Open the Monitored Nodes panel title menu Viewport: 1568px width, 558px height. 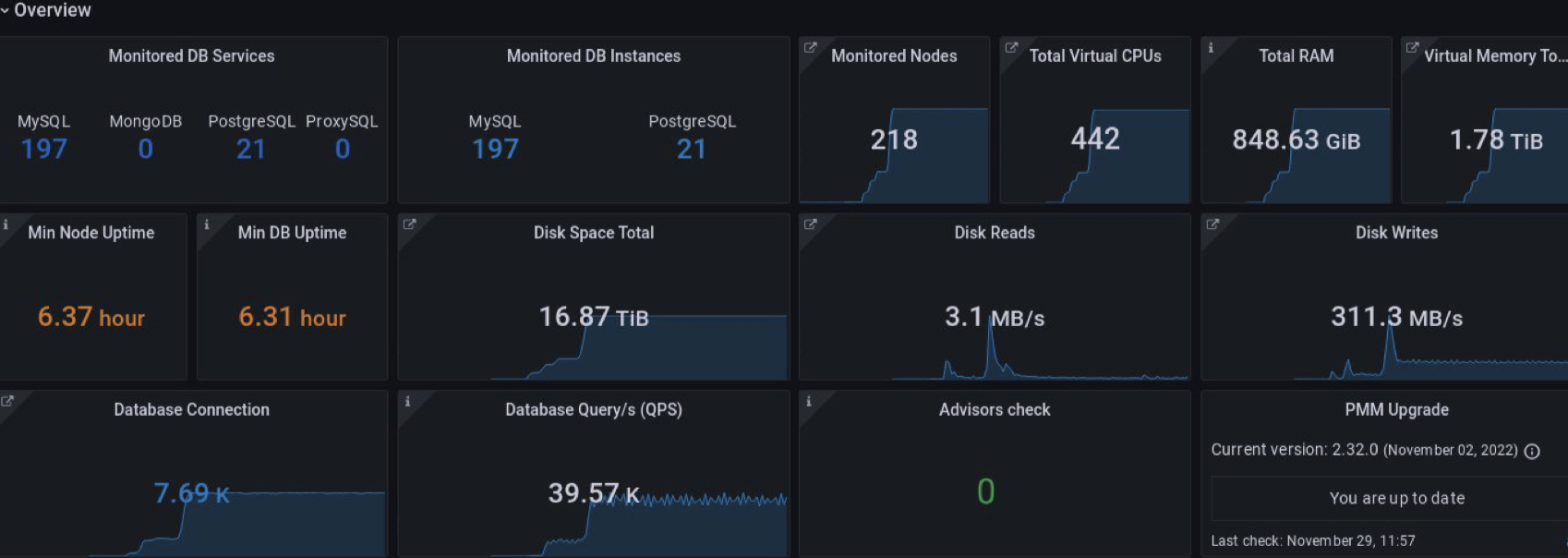tap(894, 55)
